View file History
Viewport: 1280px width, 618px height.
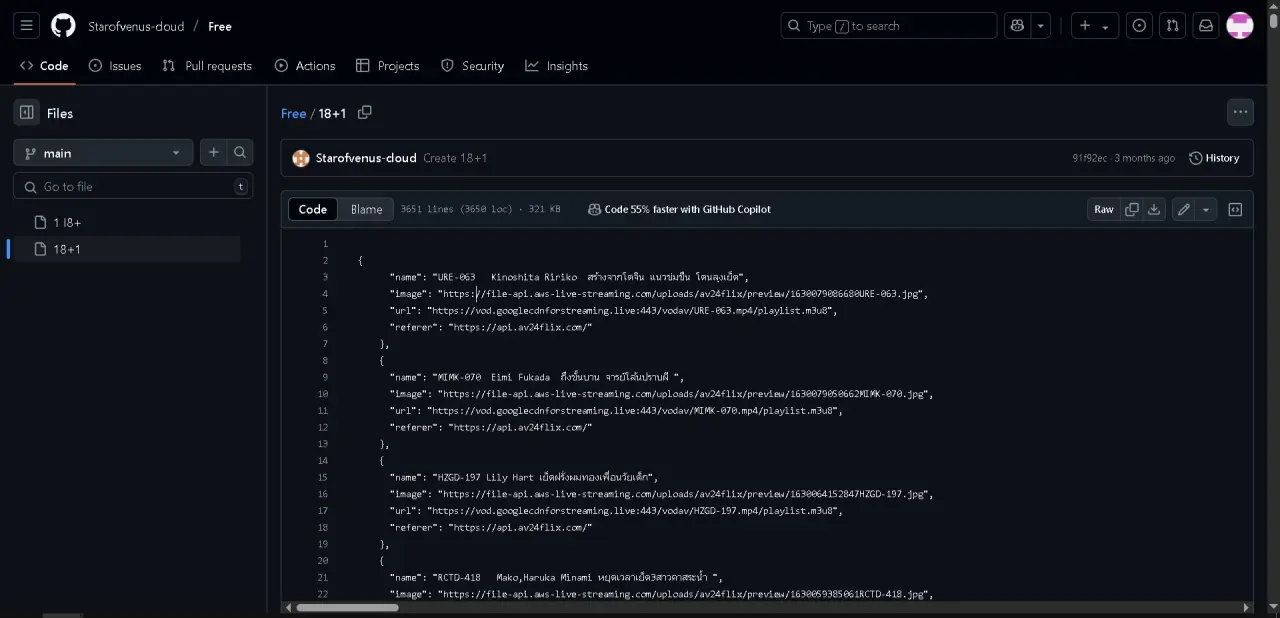(1214, 158)
